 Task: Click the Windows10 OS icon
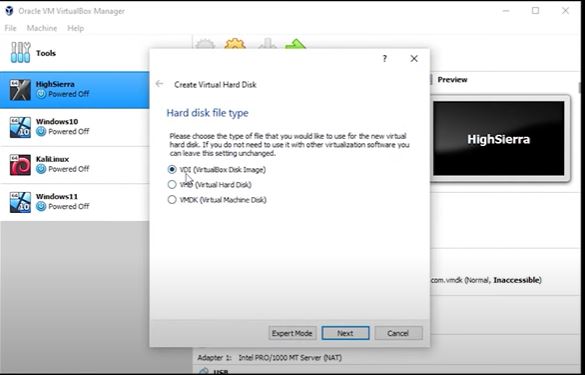coord(20,127)
